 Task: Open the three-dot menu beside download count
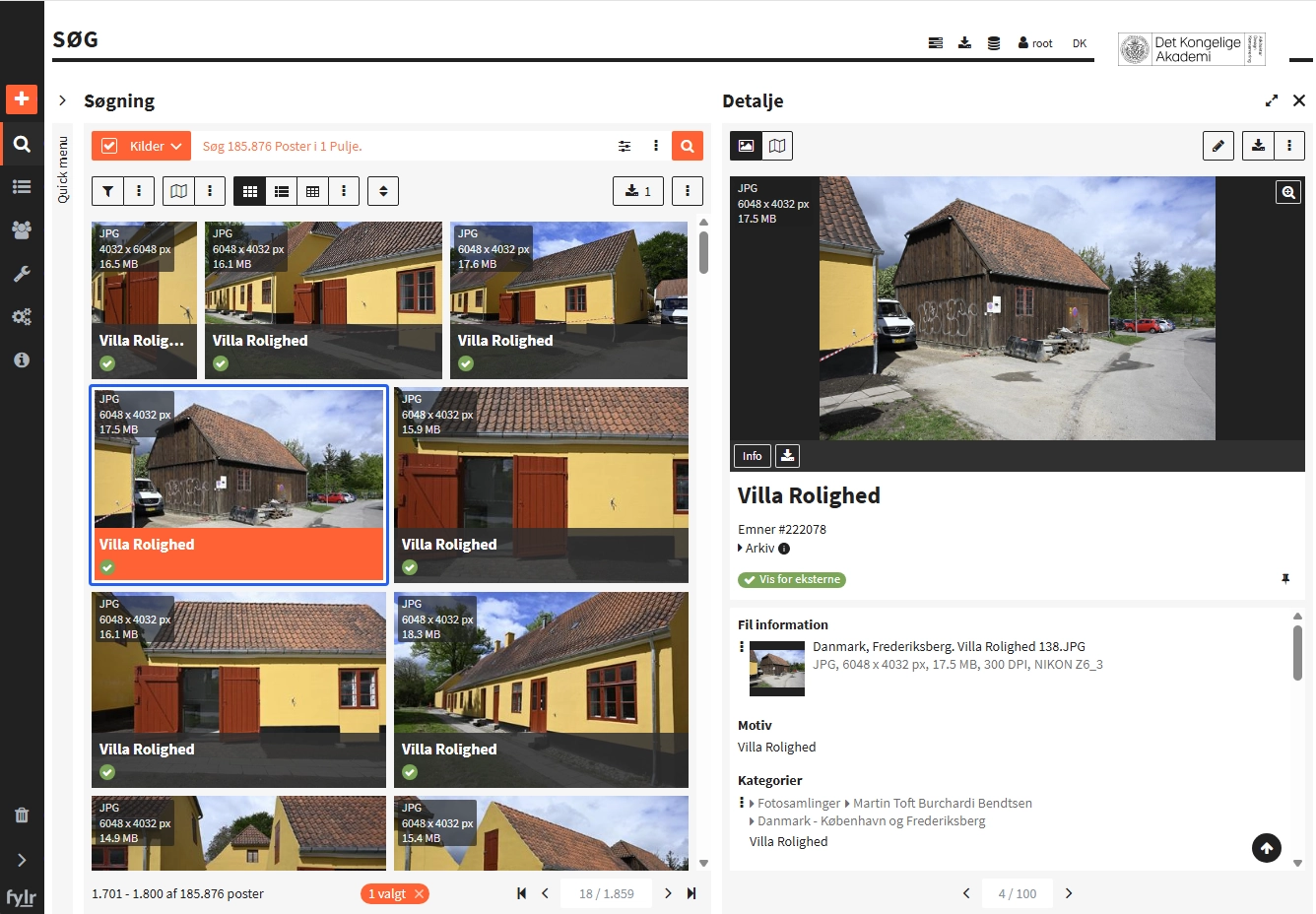688,191
